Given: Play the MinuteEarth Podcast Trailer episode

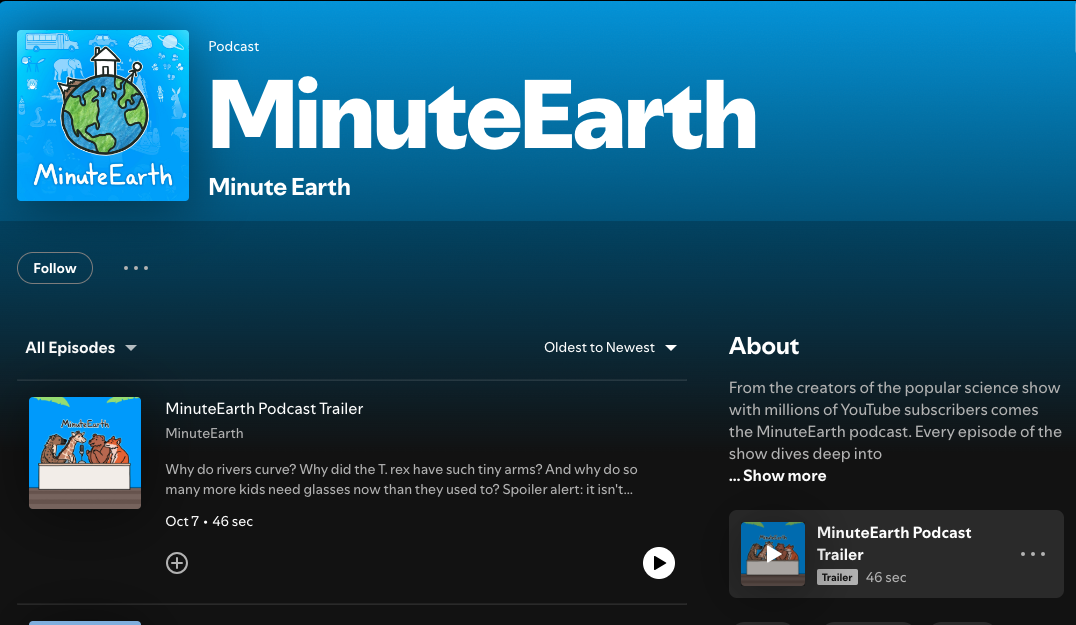Looking at the screenshot, I should (659, 563).
